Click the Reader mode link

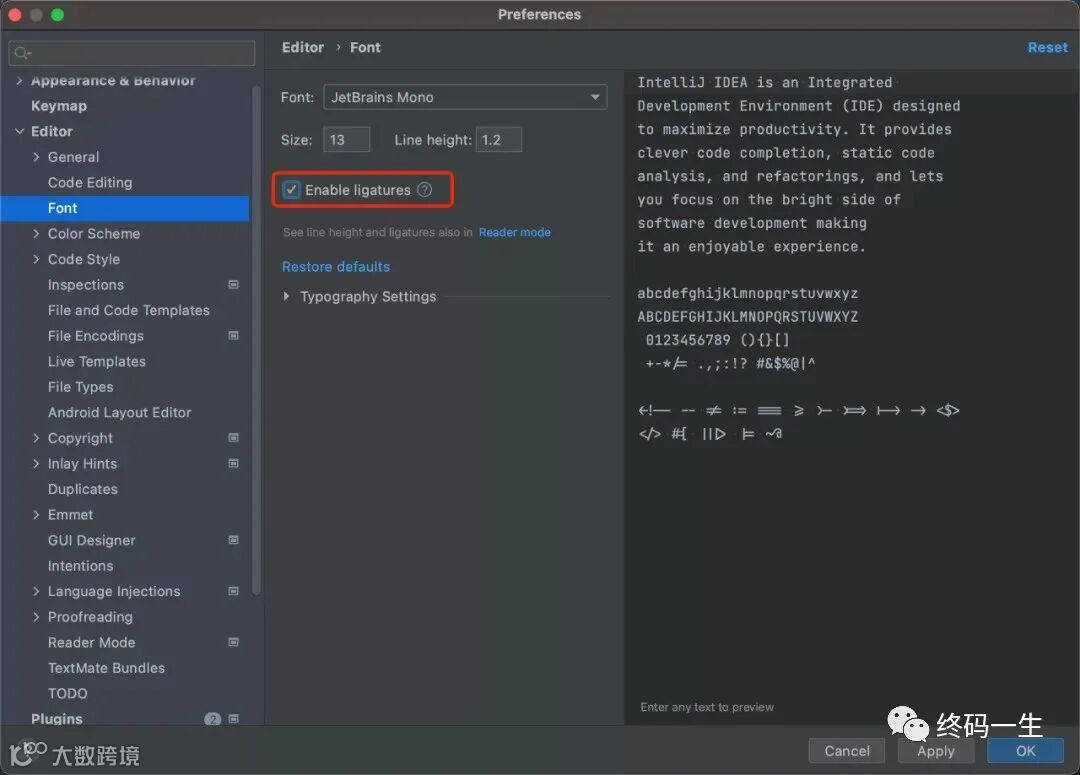point(515,232)
